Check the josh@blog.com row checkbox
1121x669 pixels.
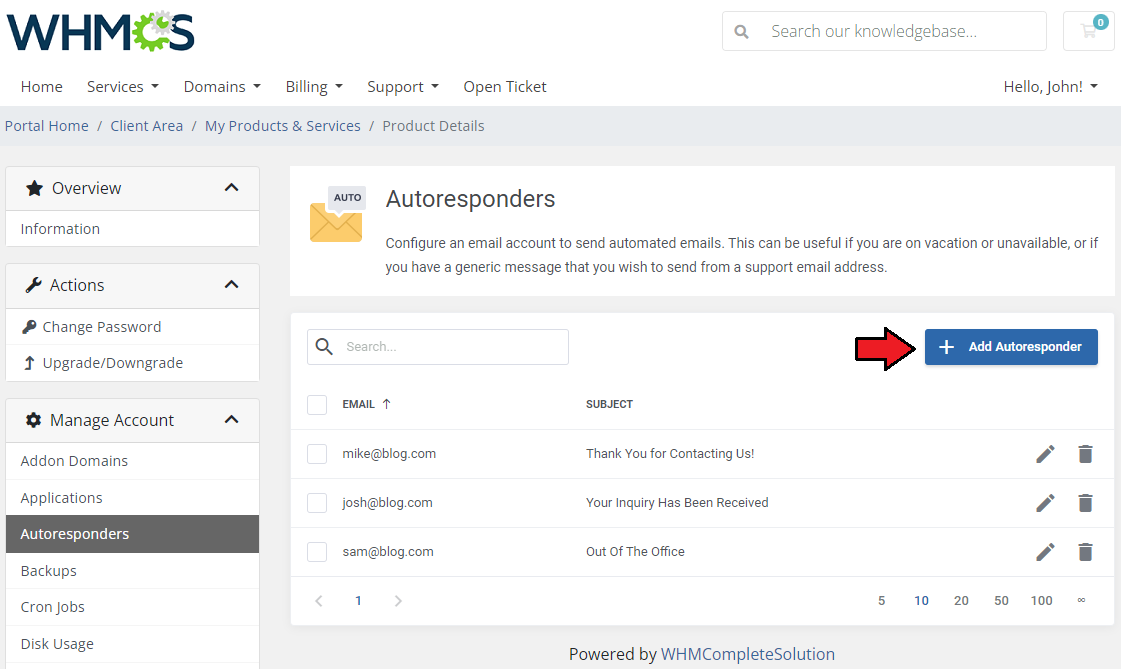click(317, 502)
